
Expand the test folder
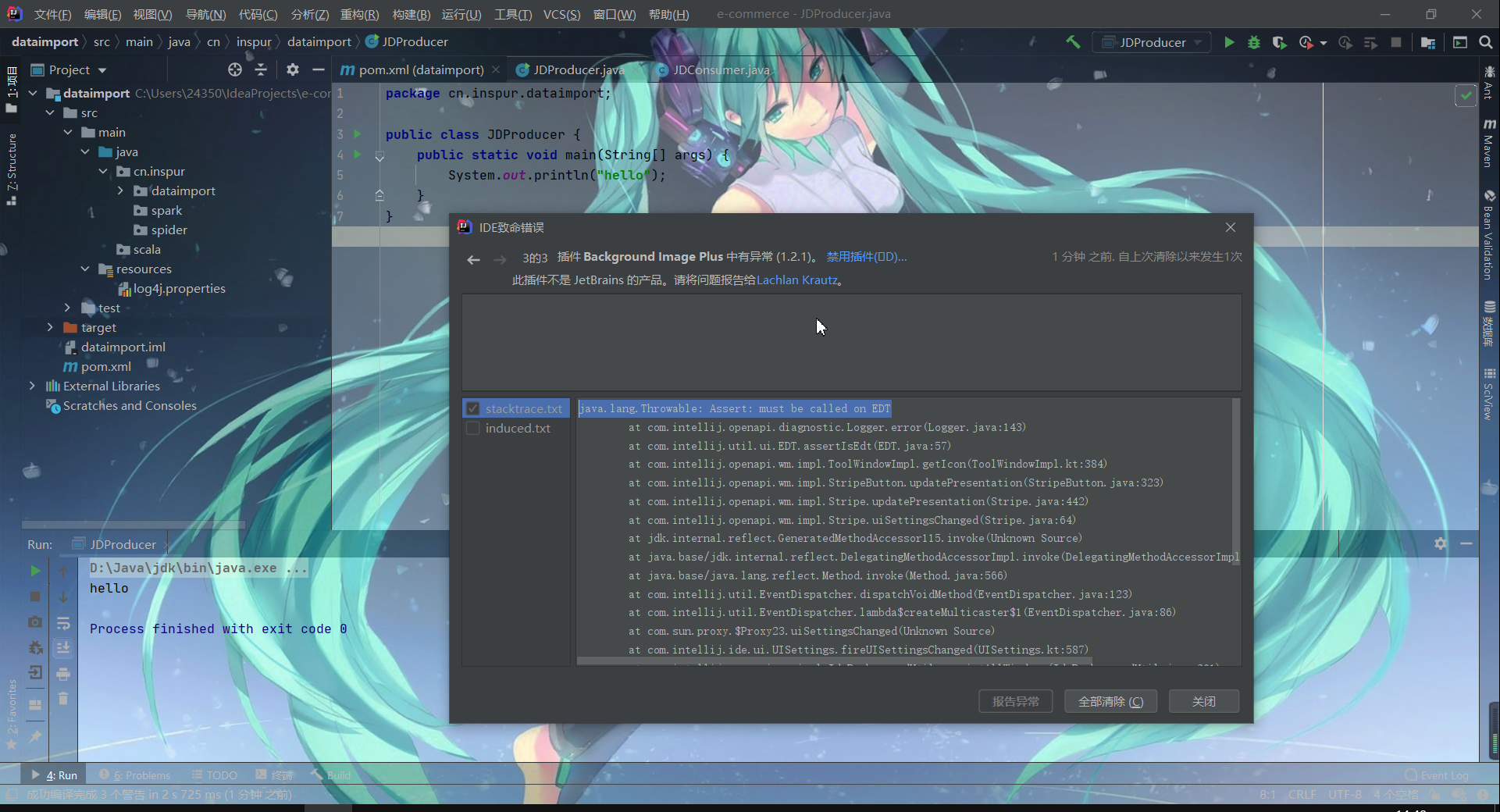pyautogui.click(x=68, y=308)
